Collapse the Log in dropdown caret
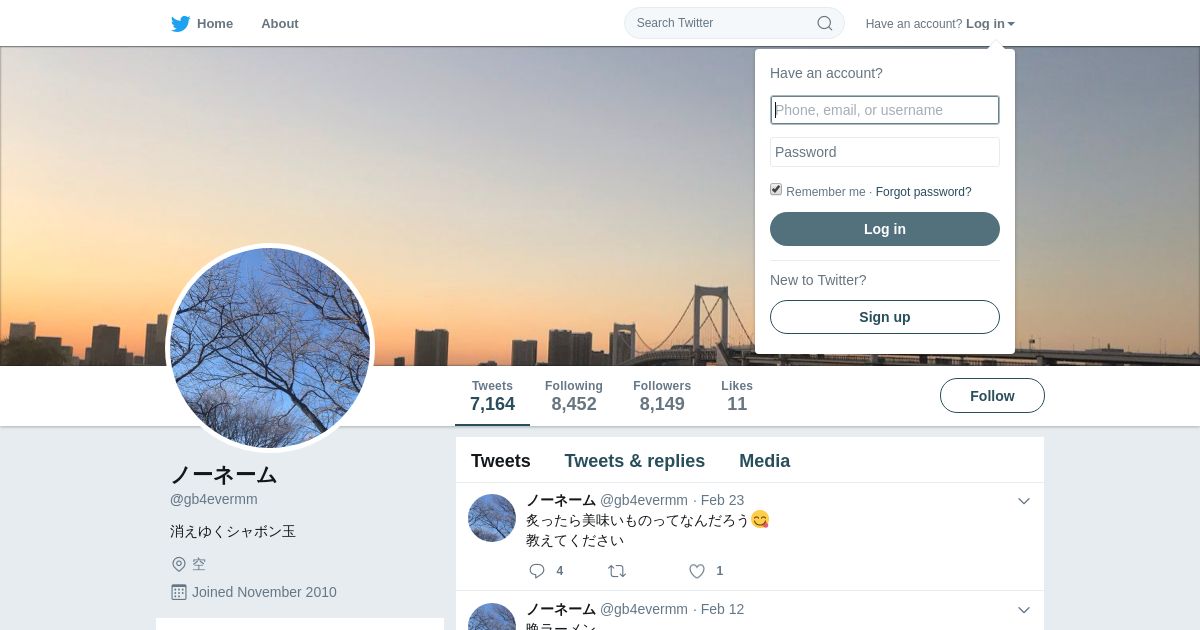 pyautogui.click(x=1011, y=24)
